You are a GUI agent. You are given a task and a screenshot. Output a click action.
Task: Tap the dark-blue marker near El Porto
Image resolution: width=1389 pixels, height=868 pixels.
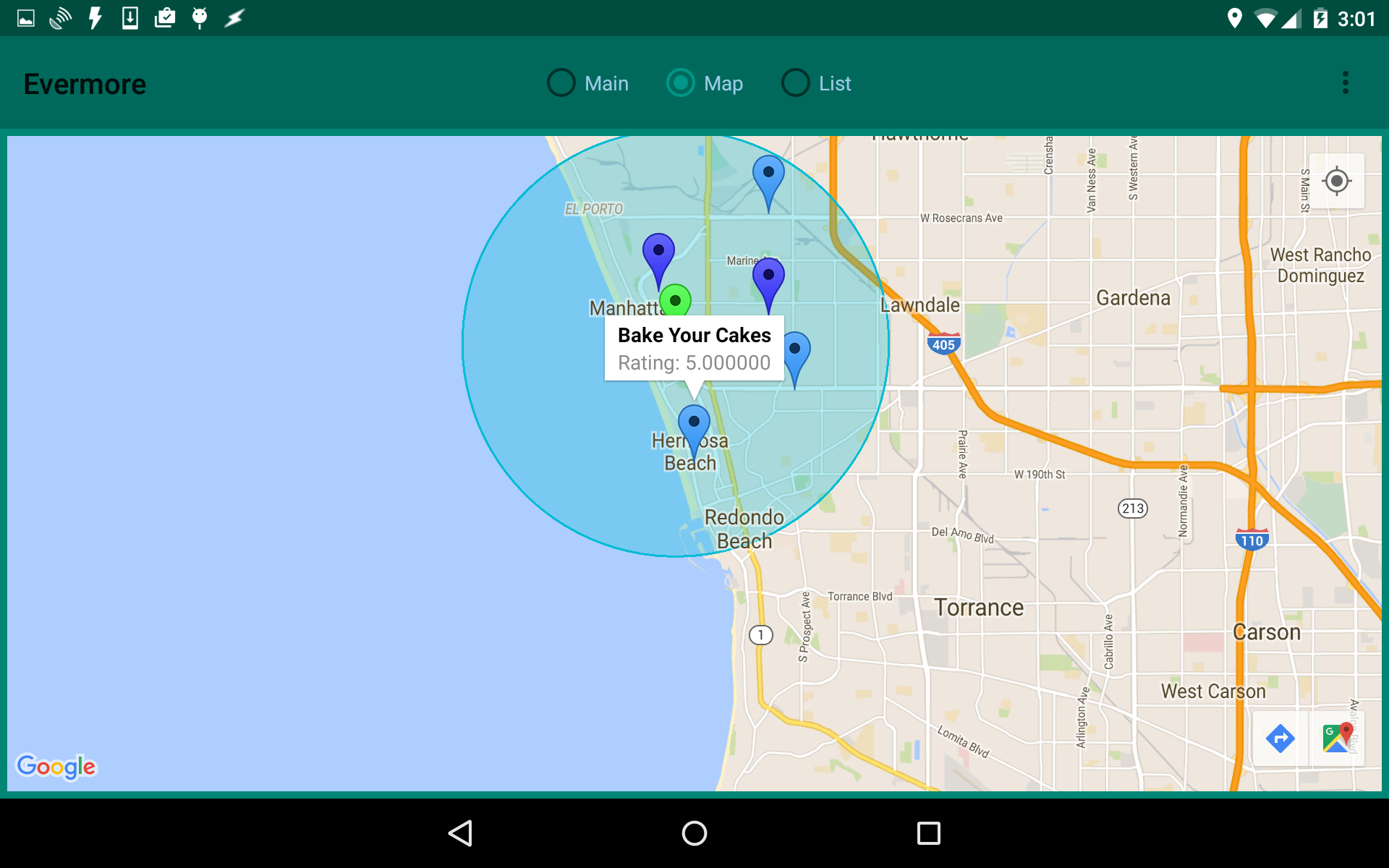coord(658,253)
